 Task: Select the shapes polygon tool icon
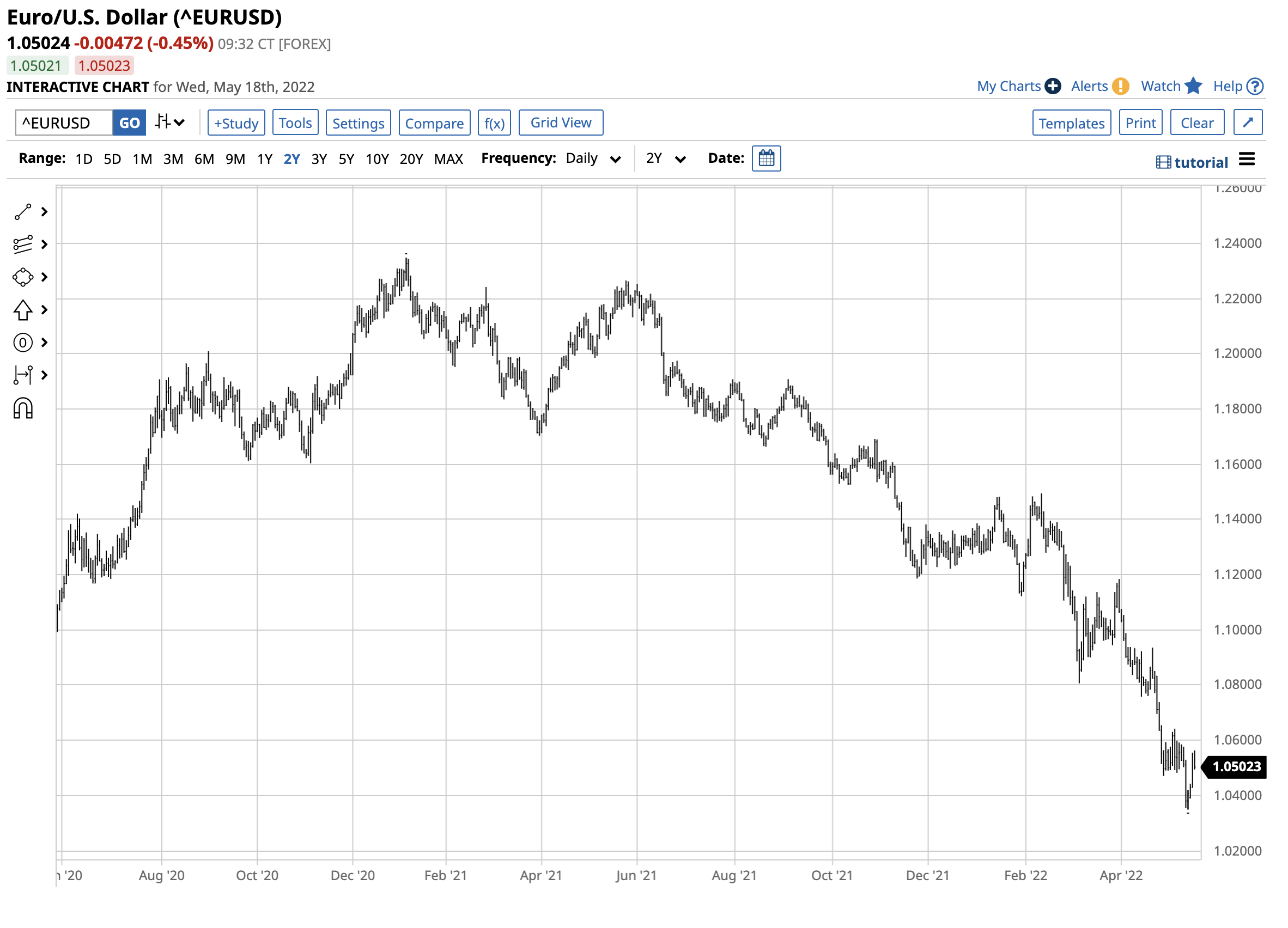click(23, 278)
